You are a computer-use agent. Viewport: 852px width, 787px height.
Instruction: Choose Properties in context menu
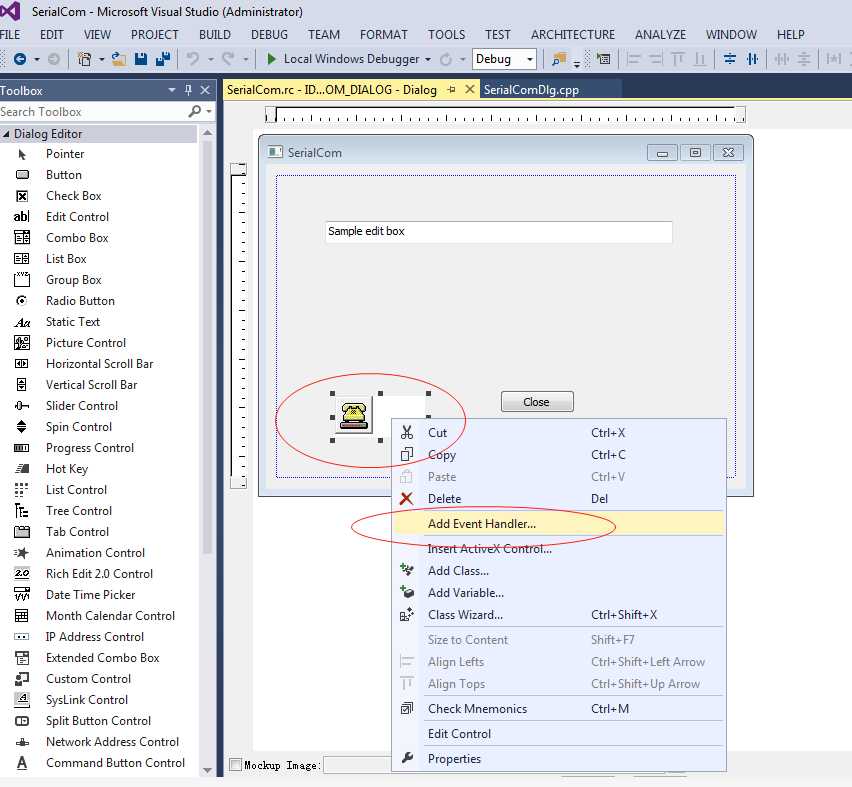(x=559, y=759)
